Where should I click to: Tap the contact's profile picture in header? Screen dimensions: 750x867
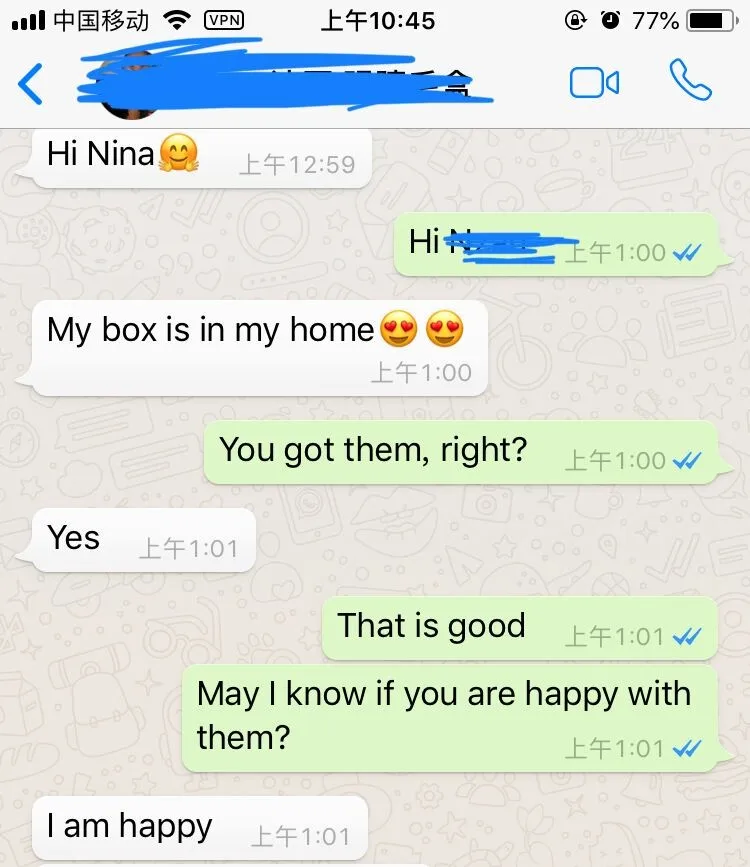[128, 86]
